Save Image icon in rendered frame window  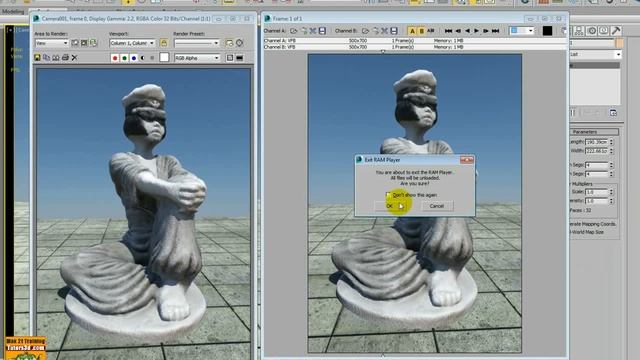(37, 58)
